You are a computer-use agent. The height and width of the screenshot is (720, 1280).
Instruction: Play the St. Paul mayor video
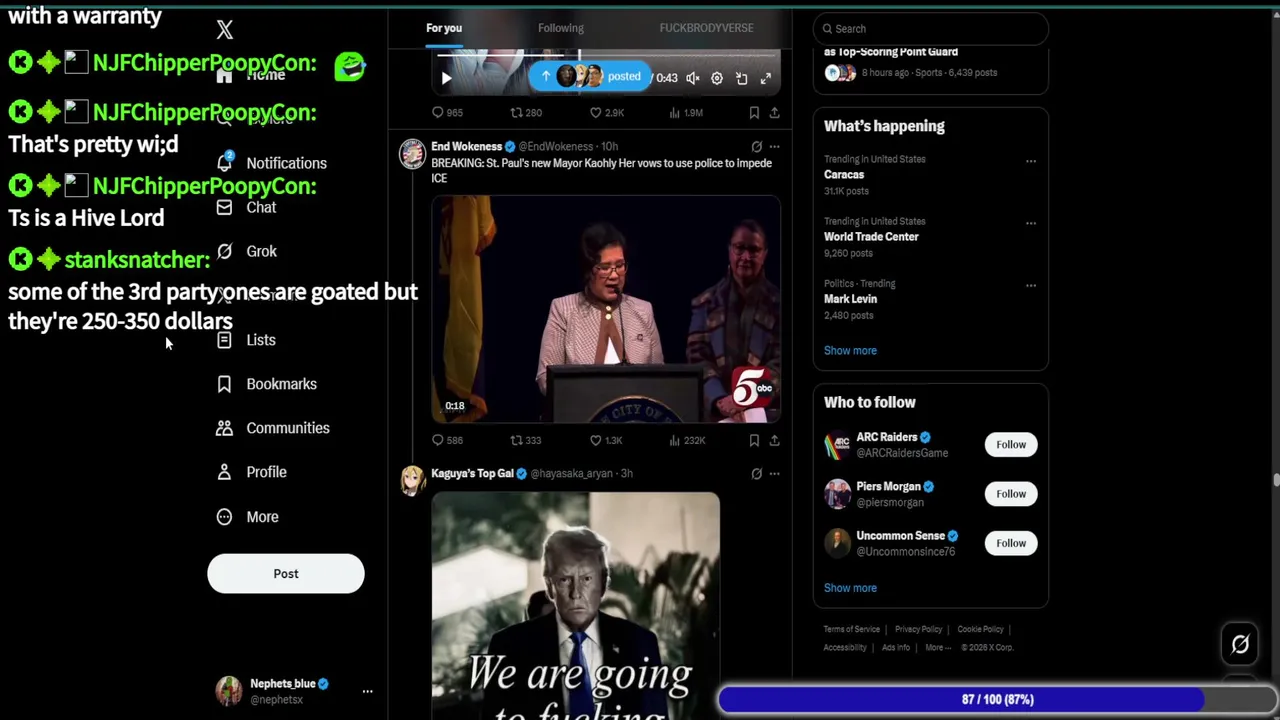[x=606, y=310]
